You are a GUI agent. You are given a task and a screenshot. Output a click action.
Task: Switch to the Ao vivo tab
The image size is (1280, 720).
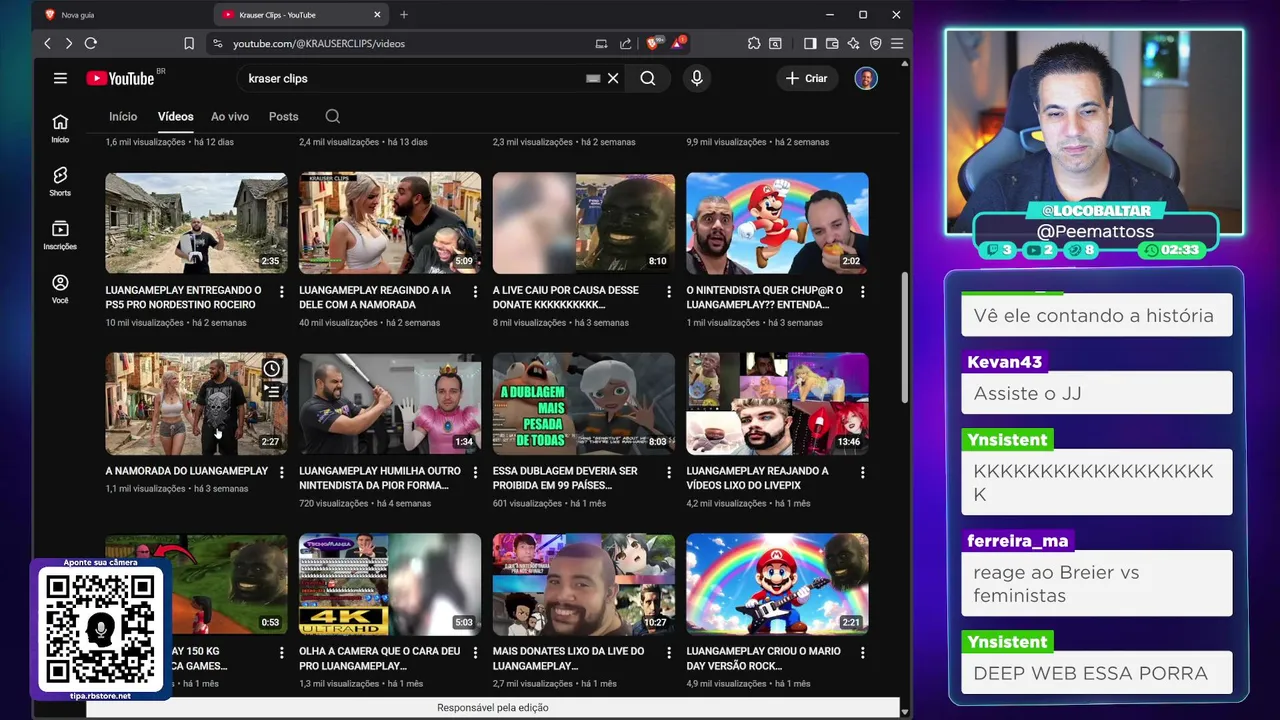[x=230, y=116]
